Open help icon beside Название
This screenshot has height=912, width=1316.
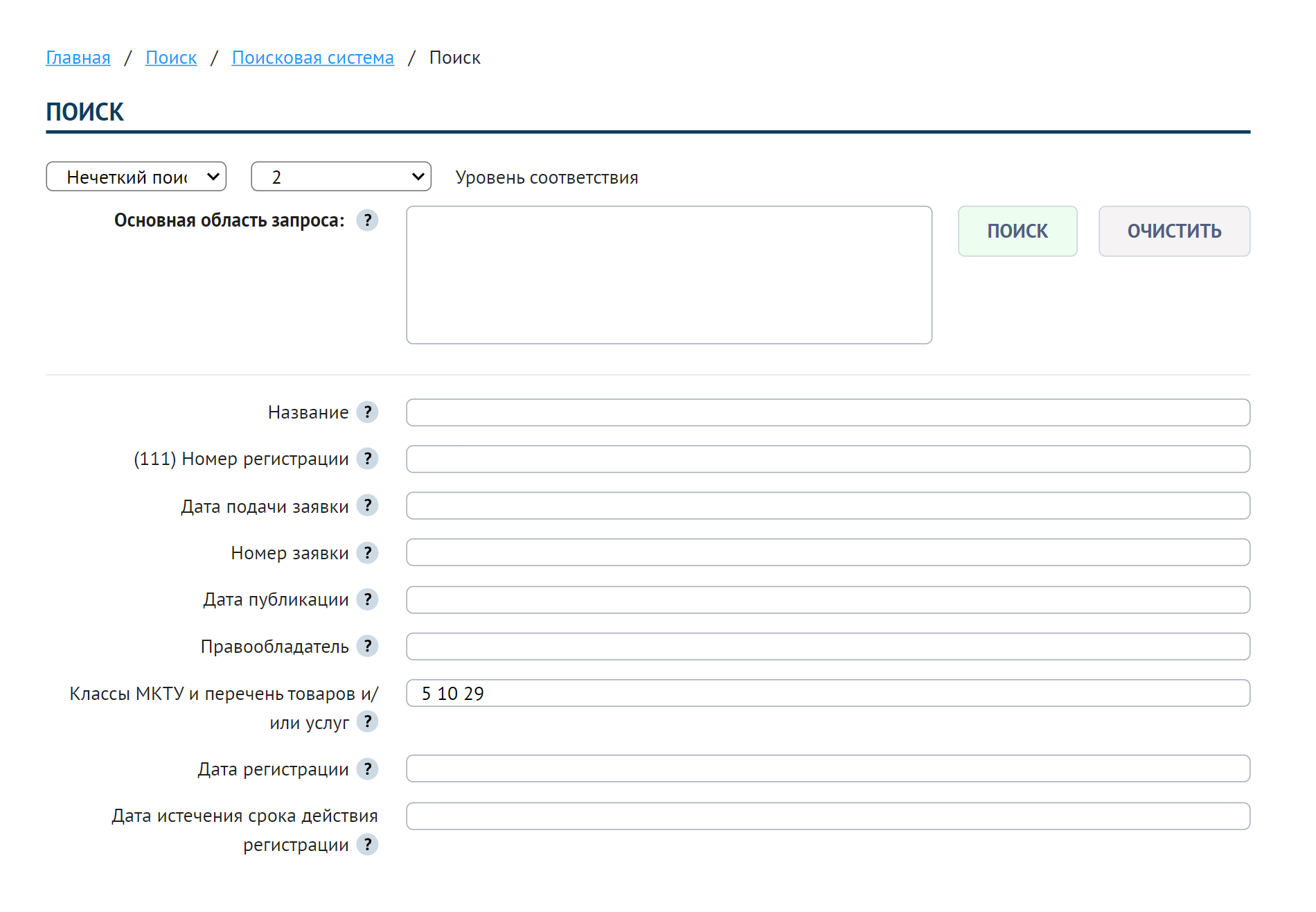[x=367, y=412]
